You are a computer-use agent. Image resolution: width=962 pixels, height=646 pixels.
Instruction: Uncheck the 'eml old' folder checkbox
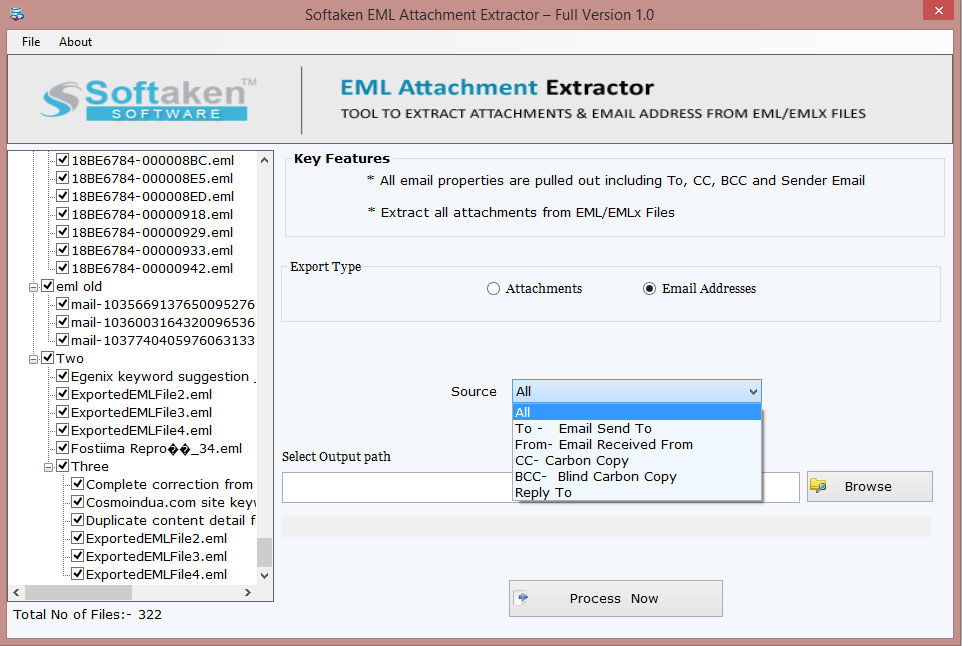pos(48,287)
